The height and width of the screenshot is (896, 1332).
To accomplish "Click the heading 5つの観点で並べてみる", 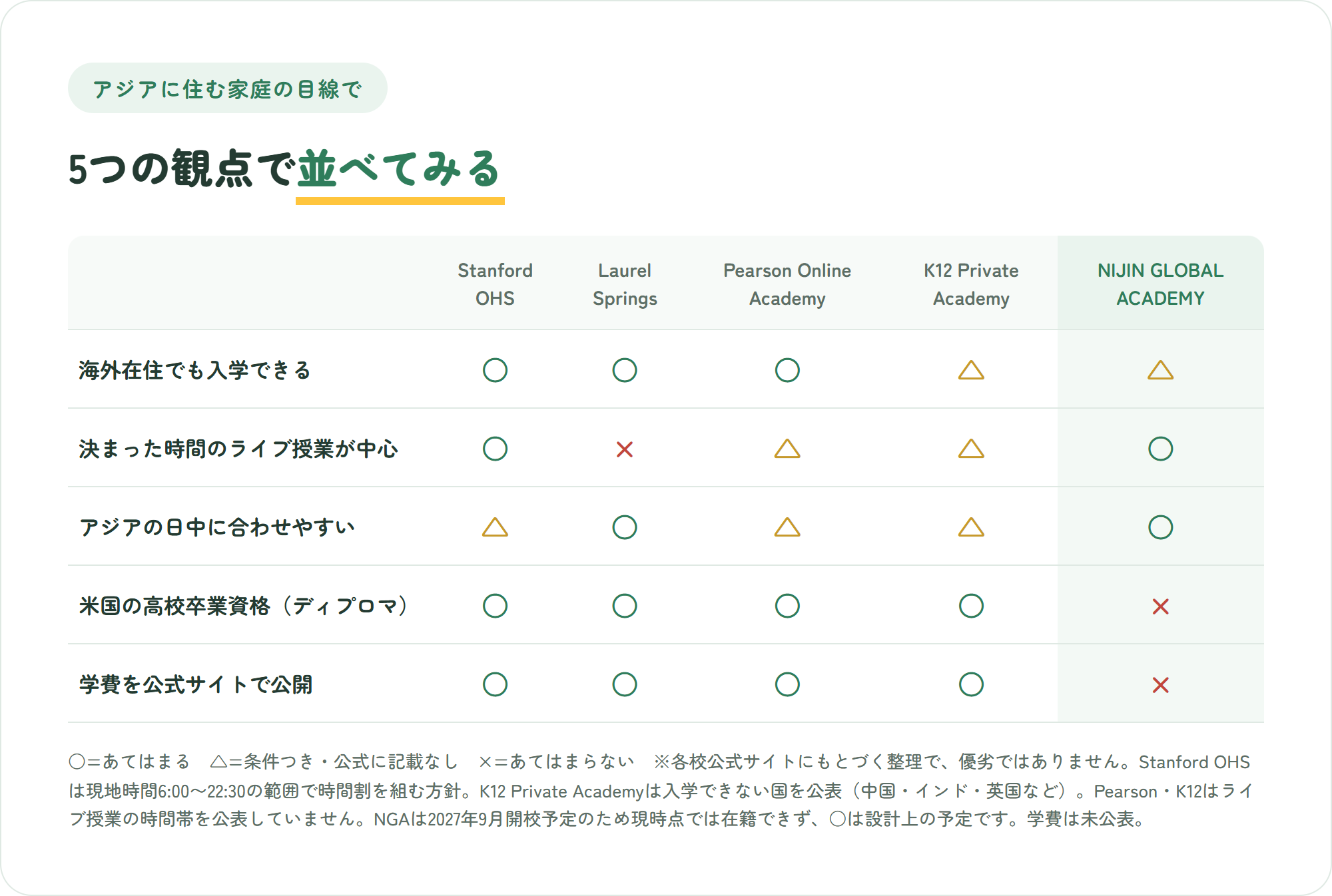I will tap(284, 169).
